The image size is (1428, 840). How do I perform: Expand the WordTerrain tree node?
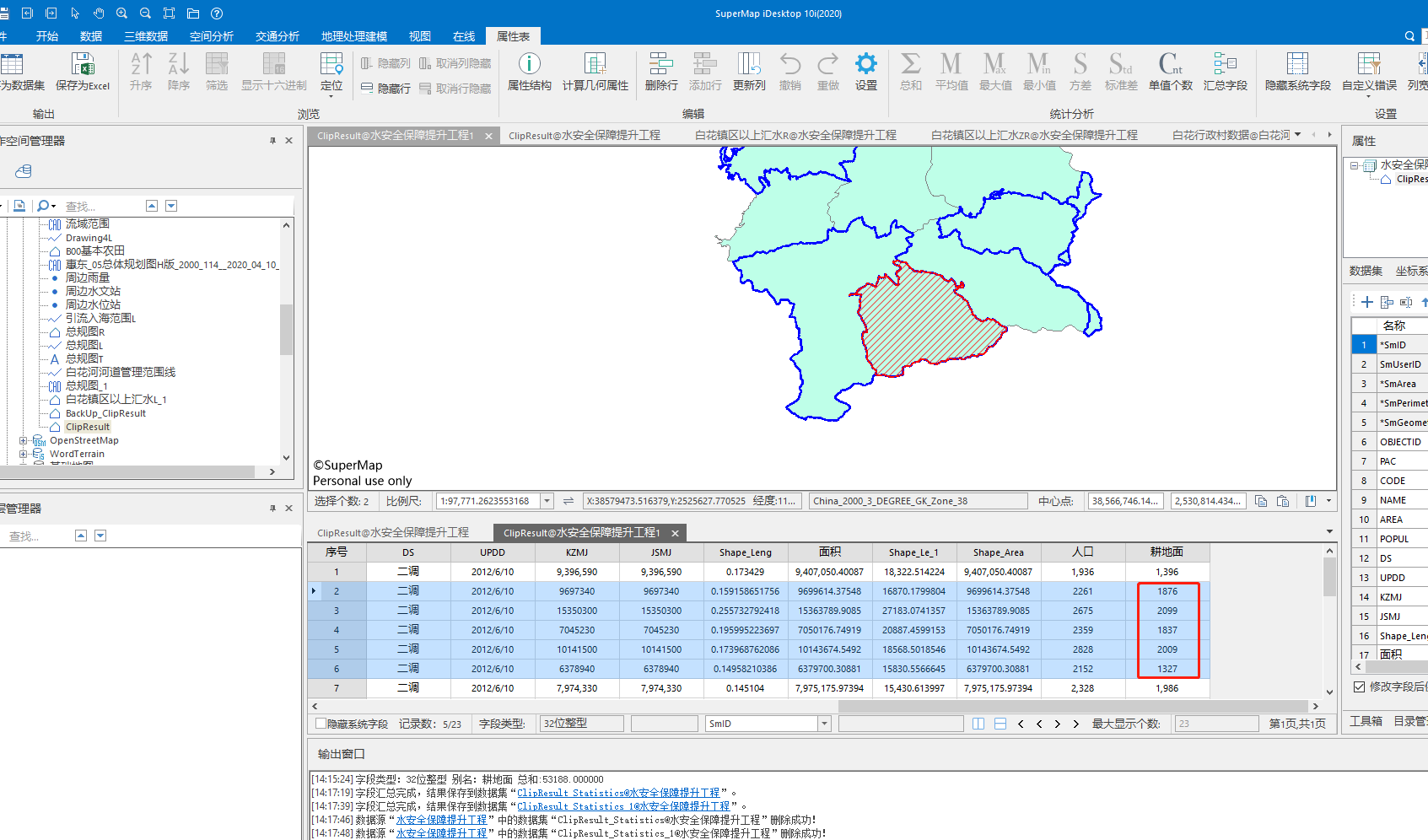point(24,454)
